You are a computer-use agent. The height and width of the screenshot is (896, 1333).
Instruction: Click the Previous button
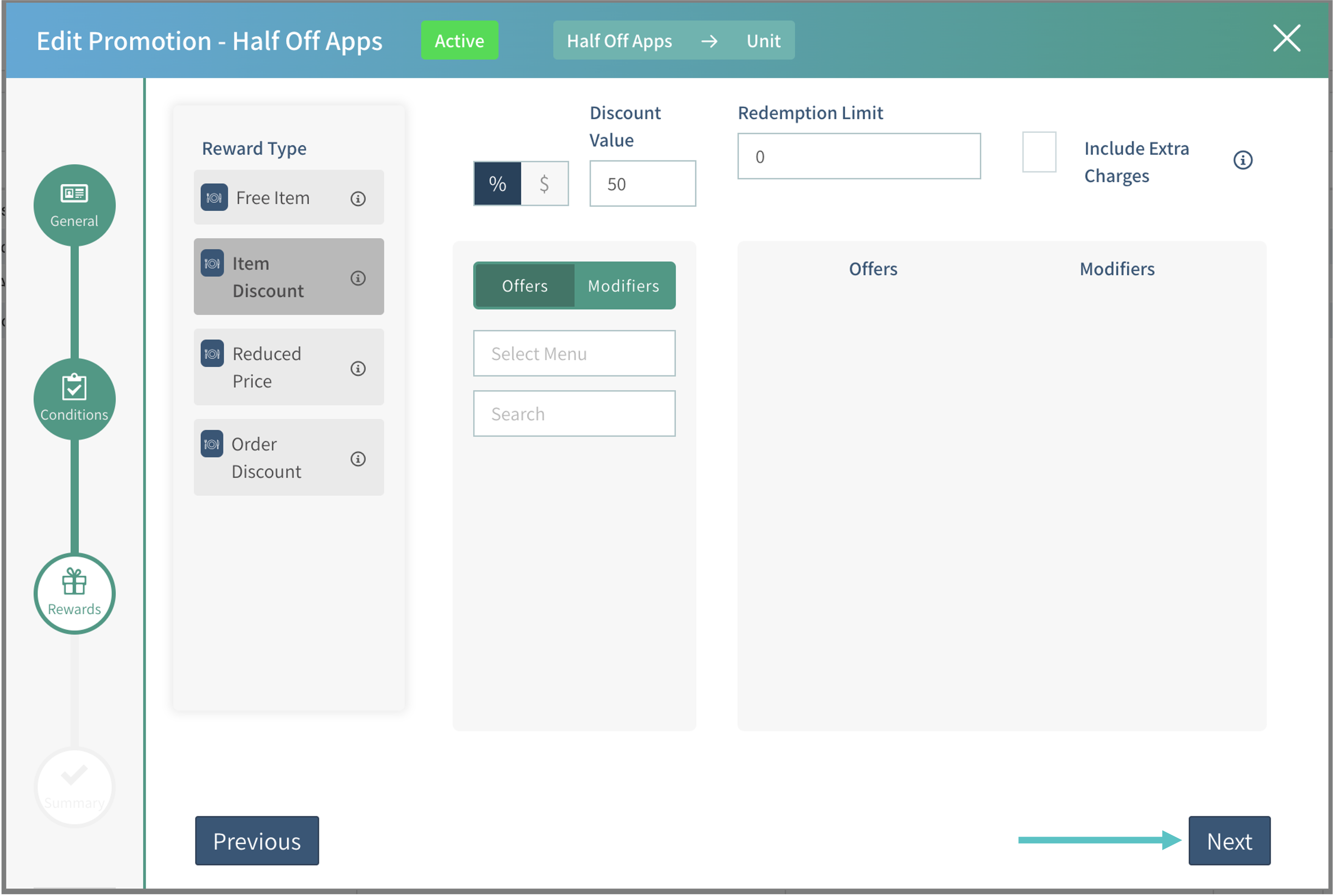point(257,841)
